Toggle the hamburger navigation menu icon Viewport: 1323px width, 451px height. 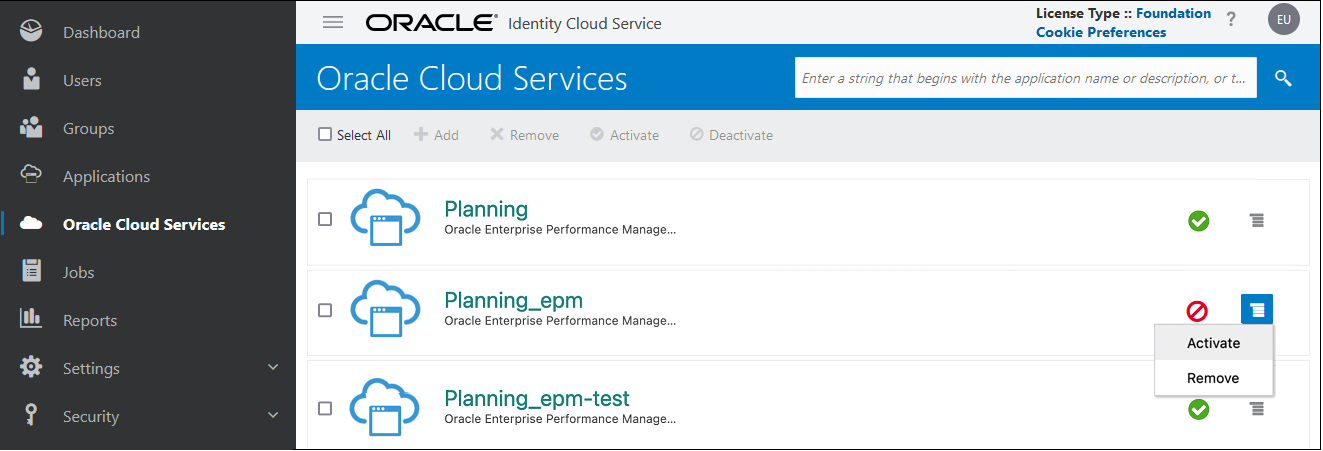pyautogui.click(x=333, y=23)
